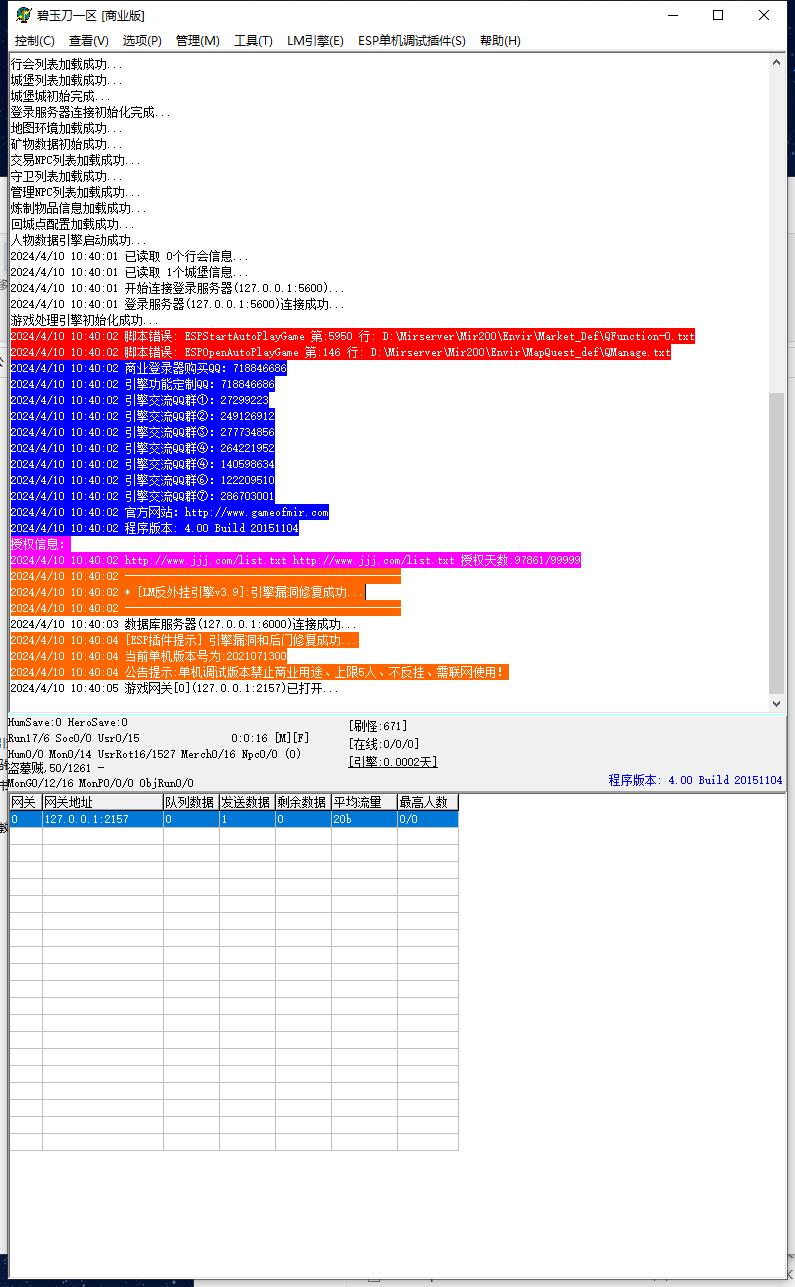
Task: Click the 队列数据 column header
Action: pos(191,802)
